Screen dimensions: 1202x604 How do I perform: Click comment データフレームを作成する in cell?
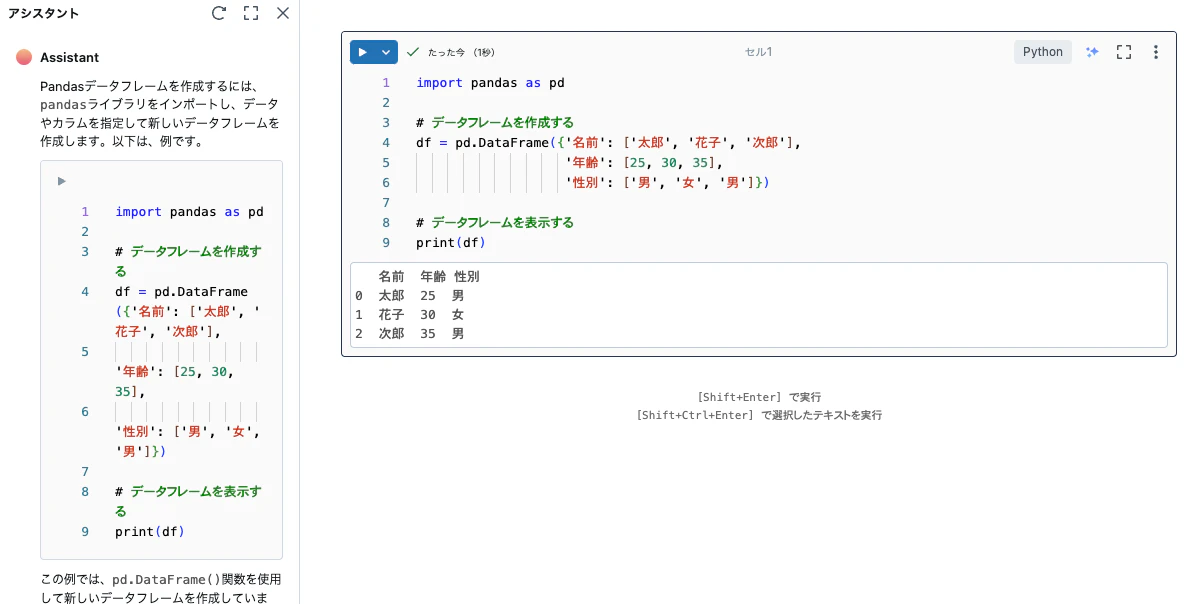click(x=495, y=123)
